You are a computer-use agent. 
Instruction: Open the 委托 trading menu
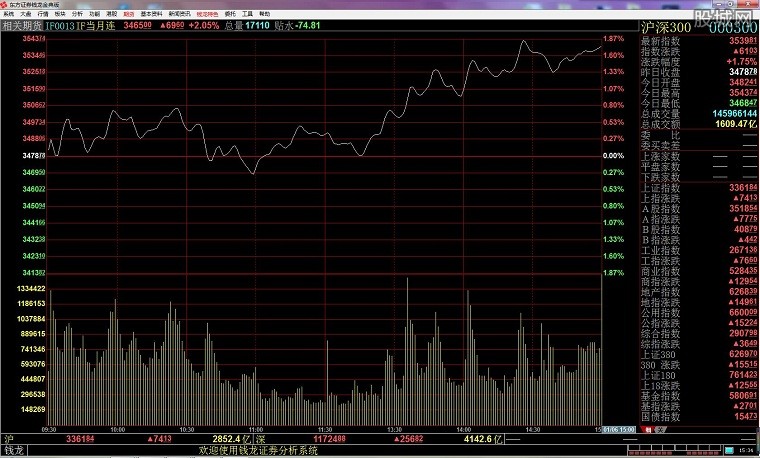[230, 14]
